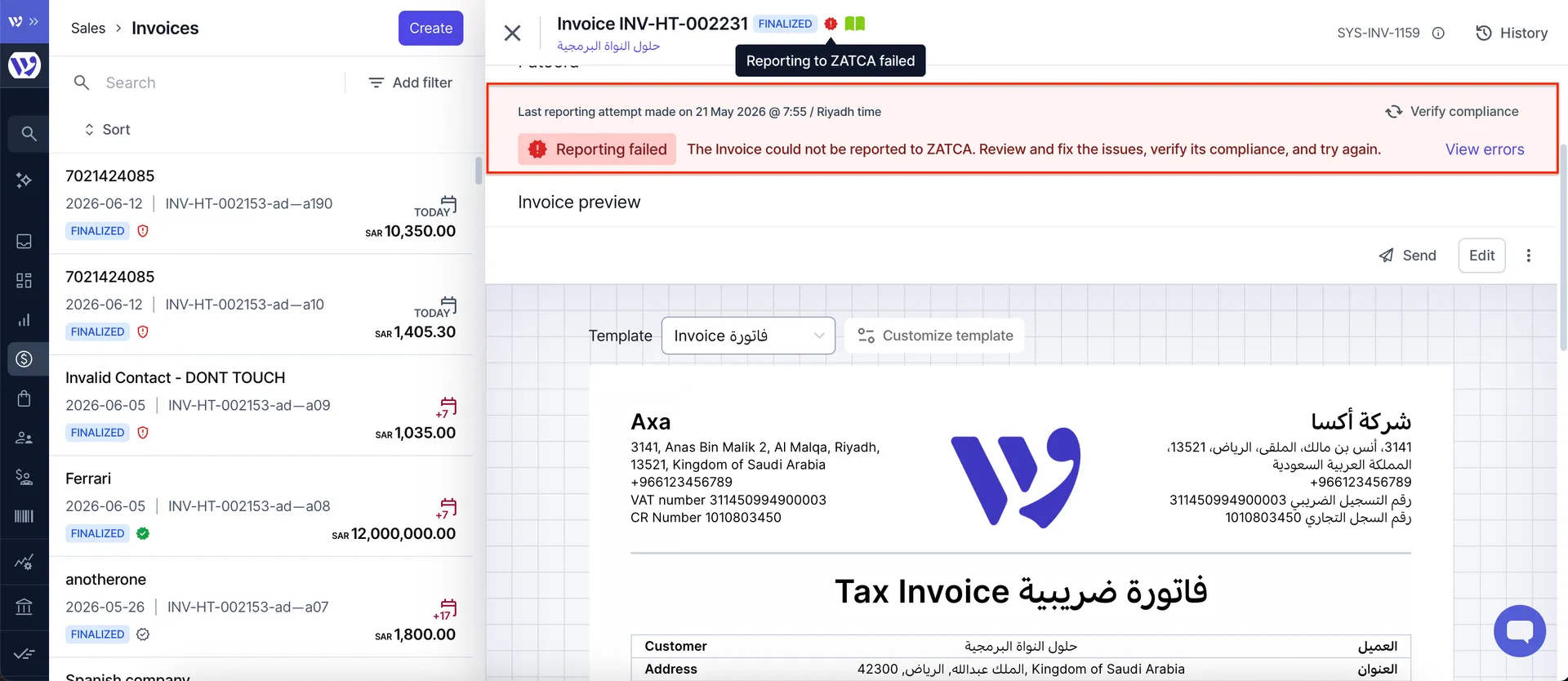1568x681 pixels.
Task: Open the Arabic customer name link under title
Action: tap(608, 46)
